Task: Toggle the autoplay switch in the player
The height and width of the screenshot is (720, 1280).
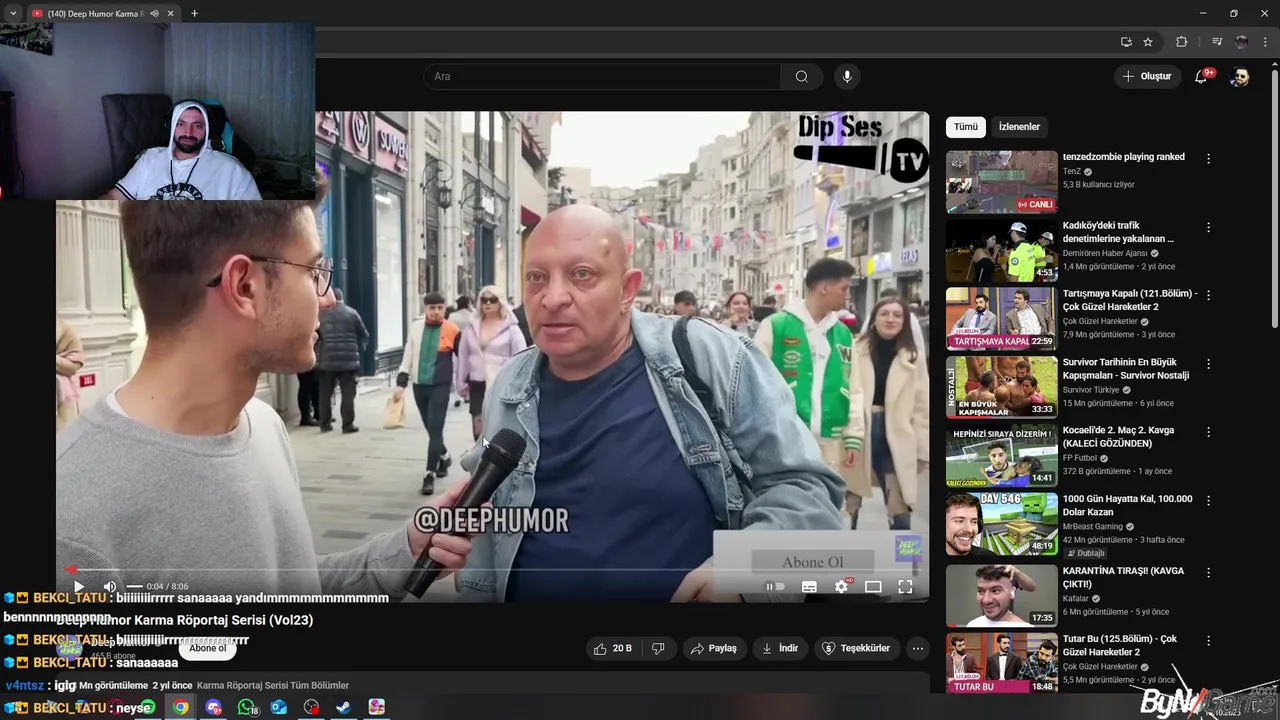Action: pyautogui.click(x=775, y=587)
